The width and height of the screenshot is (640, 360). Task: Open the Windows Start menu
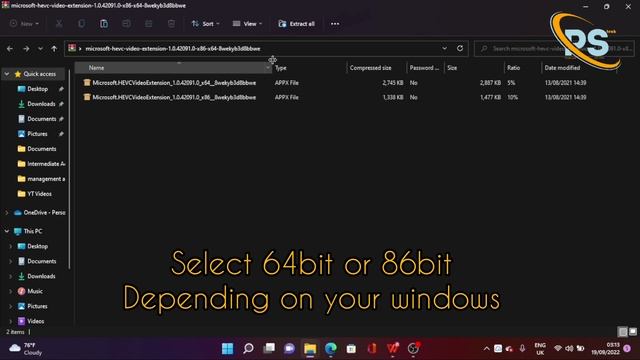(227, 349)
